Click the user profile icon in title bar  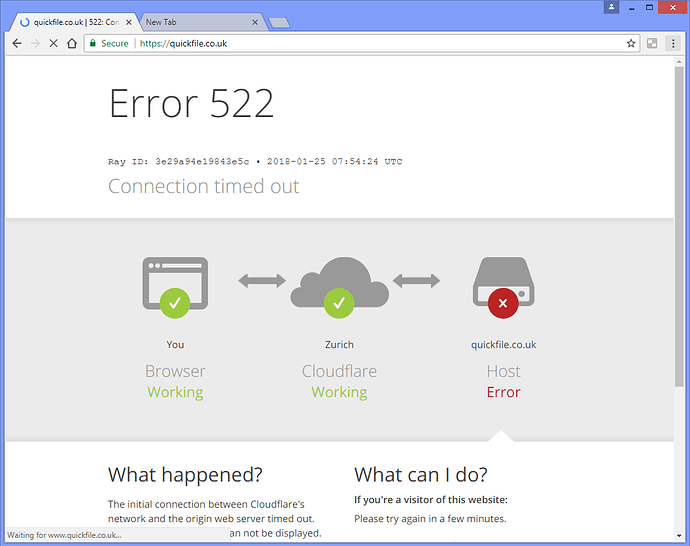[x=611, y=7]
